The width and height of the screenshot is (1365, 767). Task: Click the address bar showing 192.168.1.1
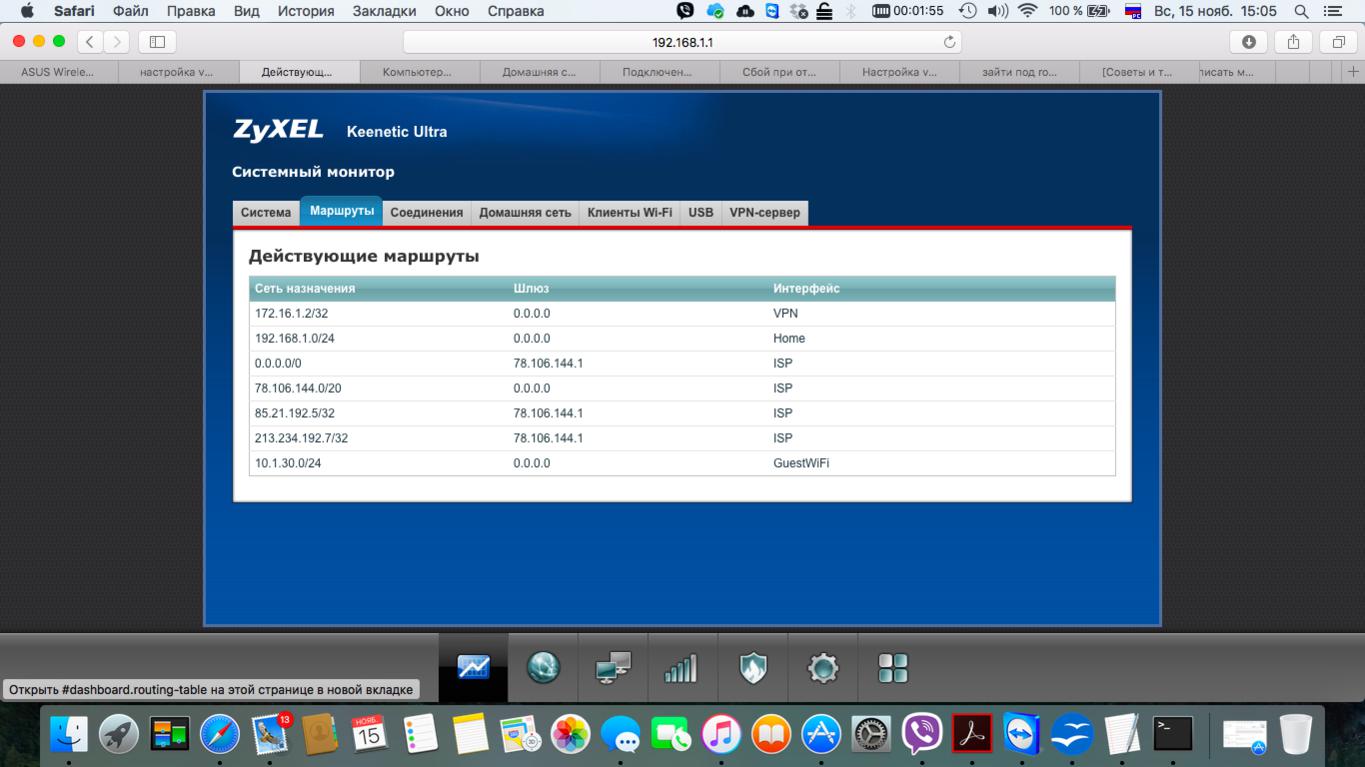[x=682, y=42]
